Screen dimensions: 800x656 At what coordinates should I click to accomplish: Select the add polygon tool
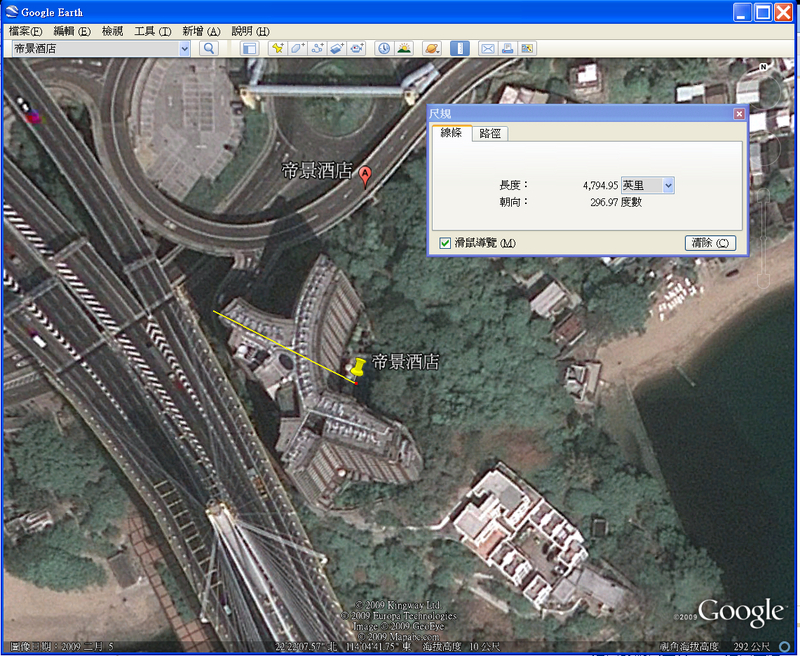297,48
